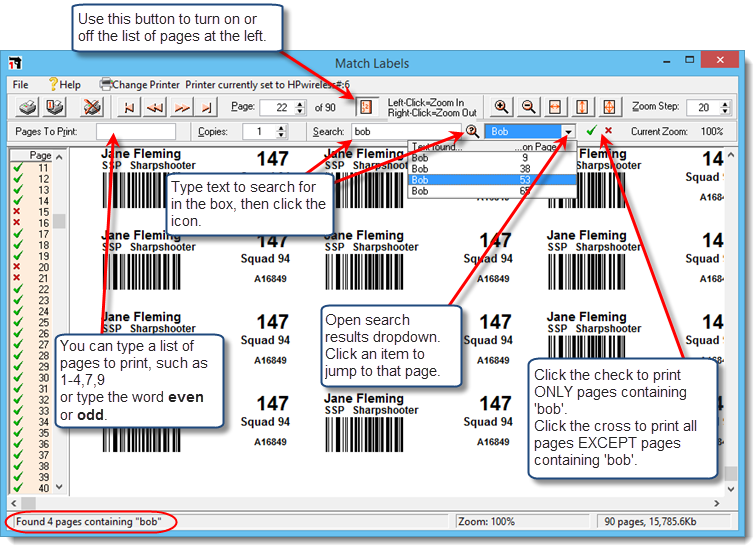
Task: Increase Zoom Step with up stepper
Action: (x=726, y=103)
